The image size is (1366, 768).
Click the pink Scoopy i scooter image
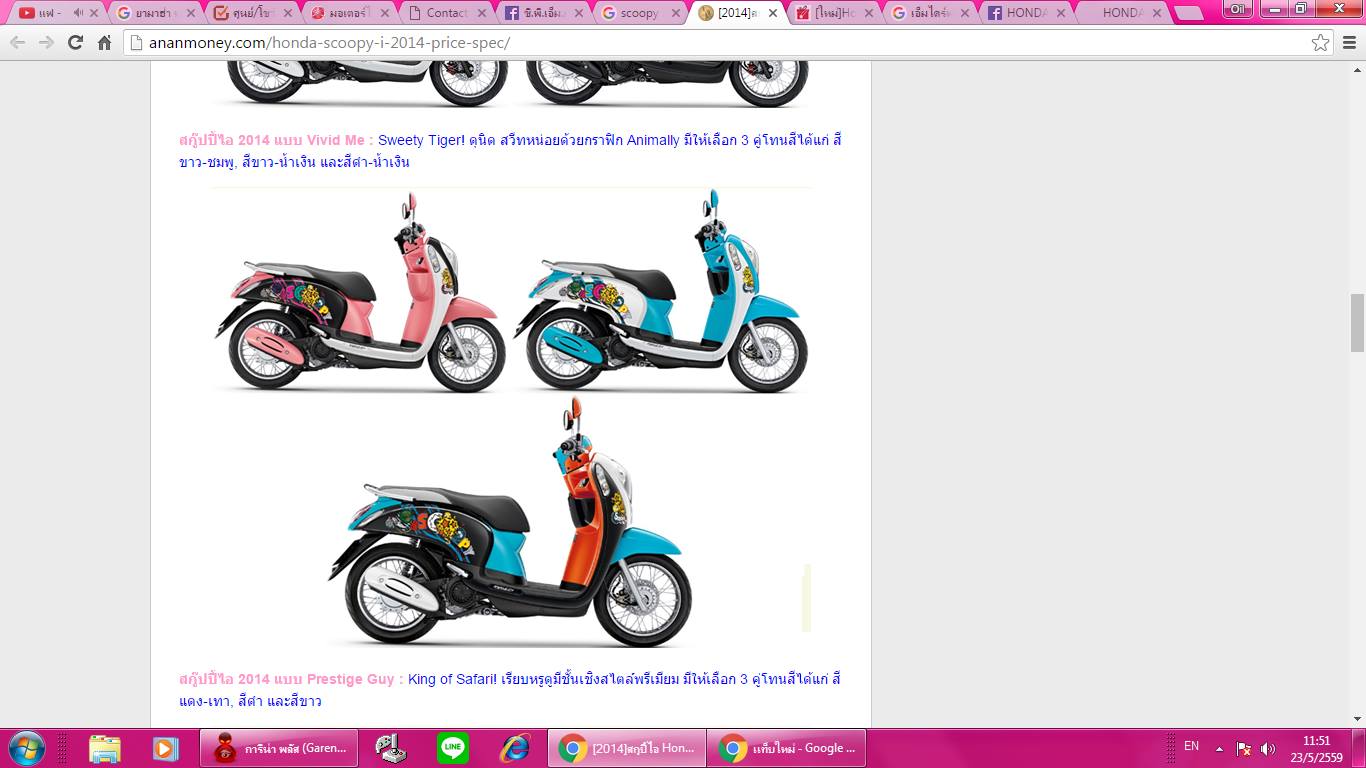click(360, 290)
